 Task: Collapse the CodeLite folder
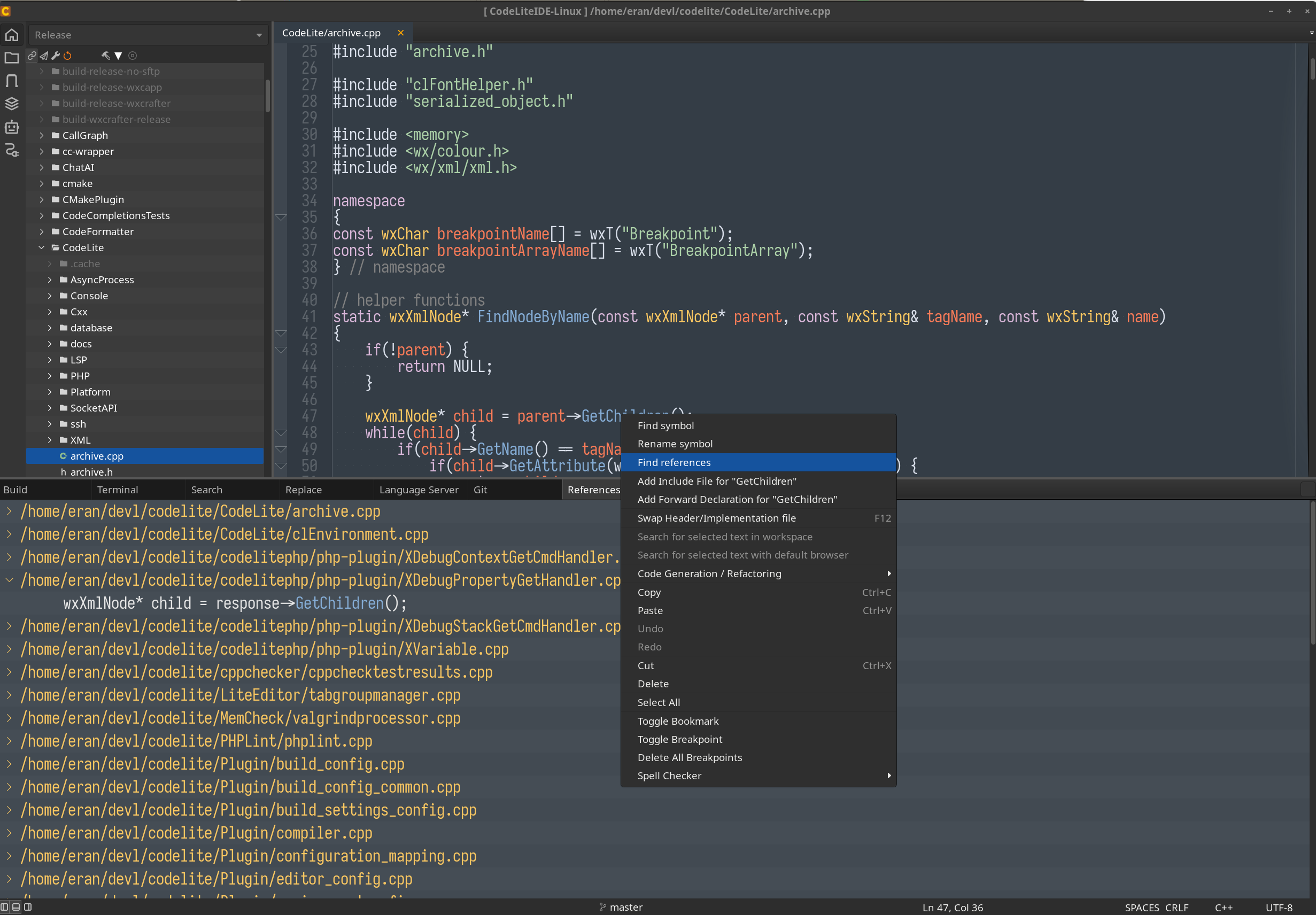[41, 247]
